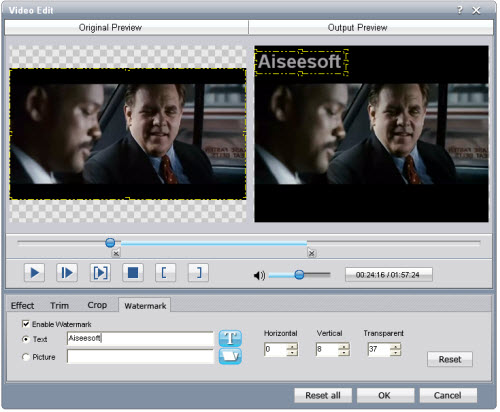The image size is (500, 412).
Task: Open help with the question mark icon
Action: [460, 10]
